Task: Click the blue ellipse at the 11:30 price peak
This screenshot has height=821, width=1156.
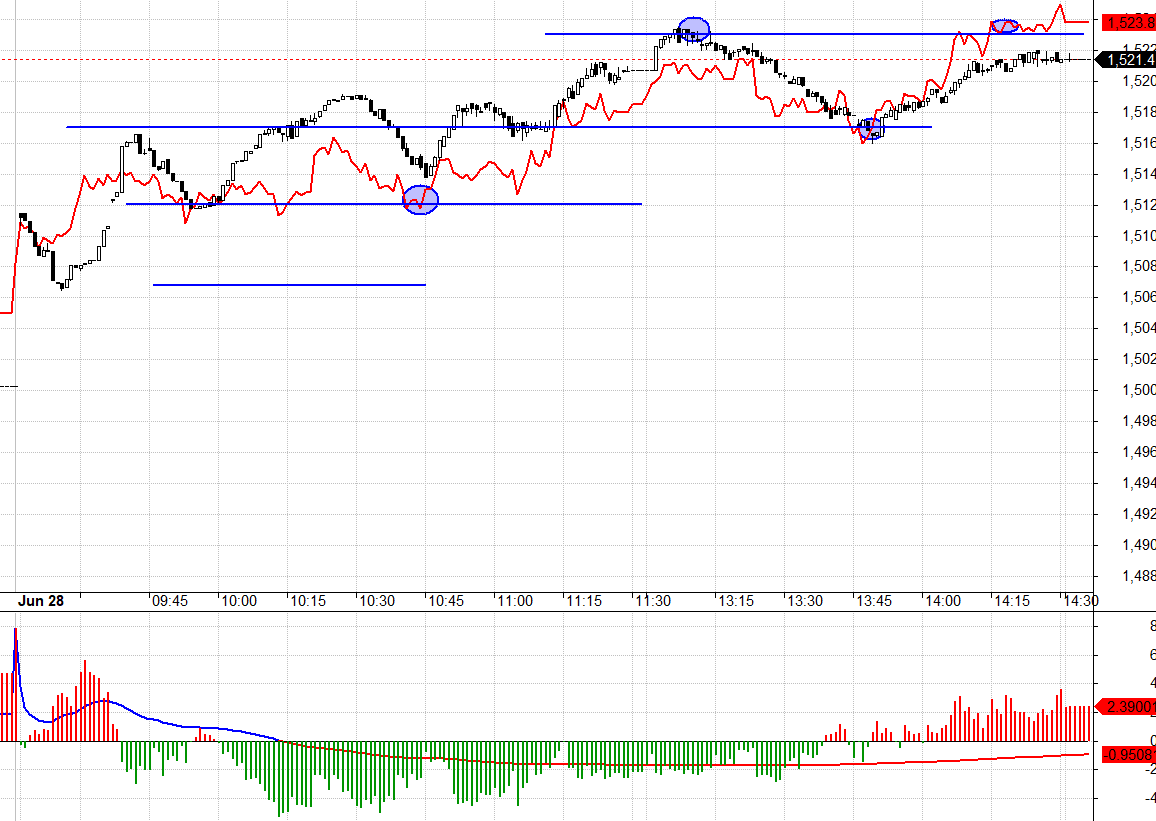Action: click(x=693, y=30)
